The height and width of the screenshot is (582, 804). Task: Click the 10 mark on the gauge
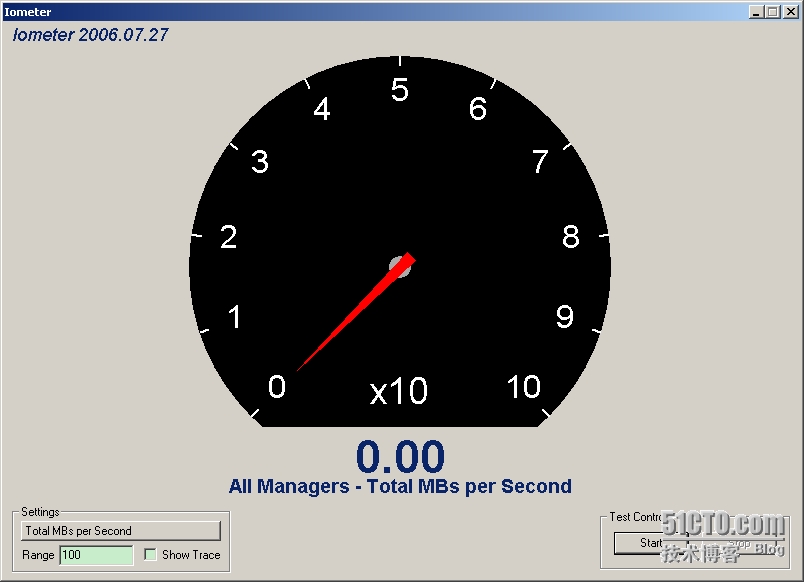tap(524, 387)
